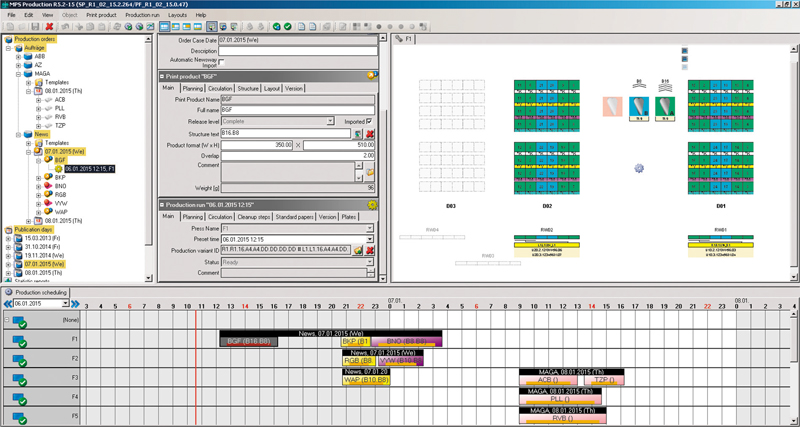Click the folder icon beside Comment field

tap(370, 172)
